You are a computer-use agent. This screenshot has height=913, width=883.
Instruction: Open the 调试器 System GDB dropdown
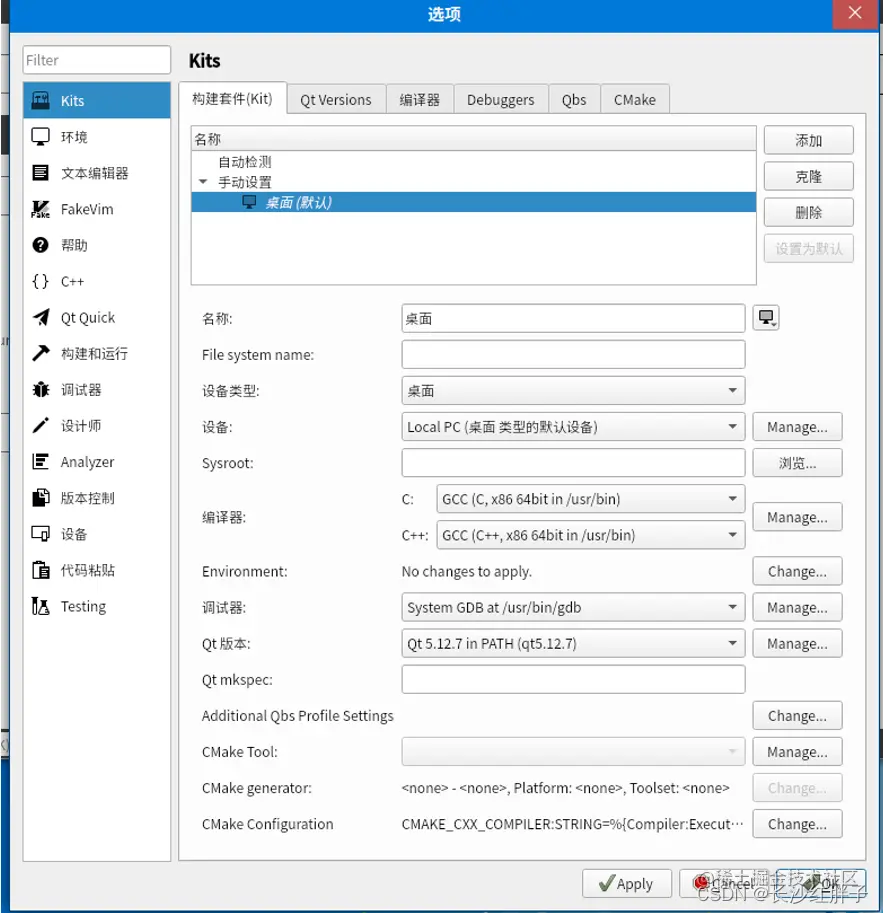pyautogui.click(x=573, y=607)
